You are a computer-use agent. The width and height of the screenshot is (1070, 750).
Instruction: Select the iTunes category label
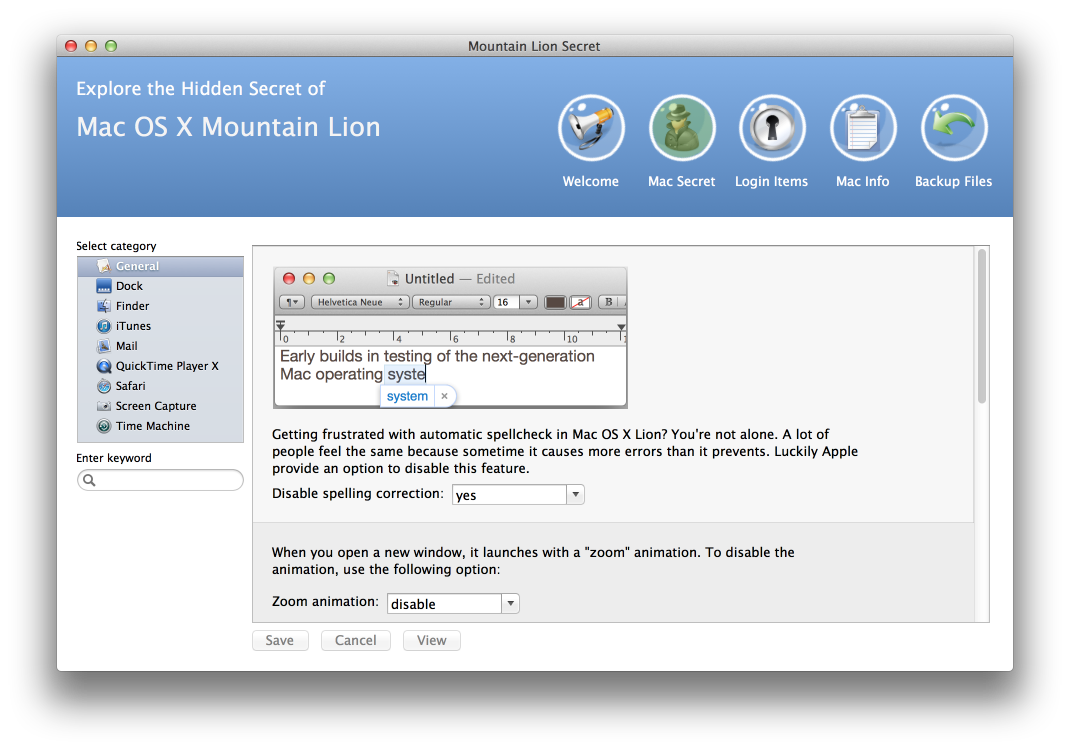coord(133,326)
